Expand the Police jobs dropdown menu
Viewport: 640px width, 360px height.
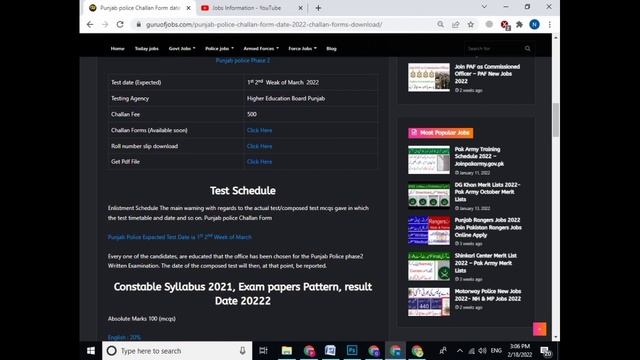[x=220, y=49]
